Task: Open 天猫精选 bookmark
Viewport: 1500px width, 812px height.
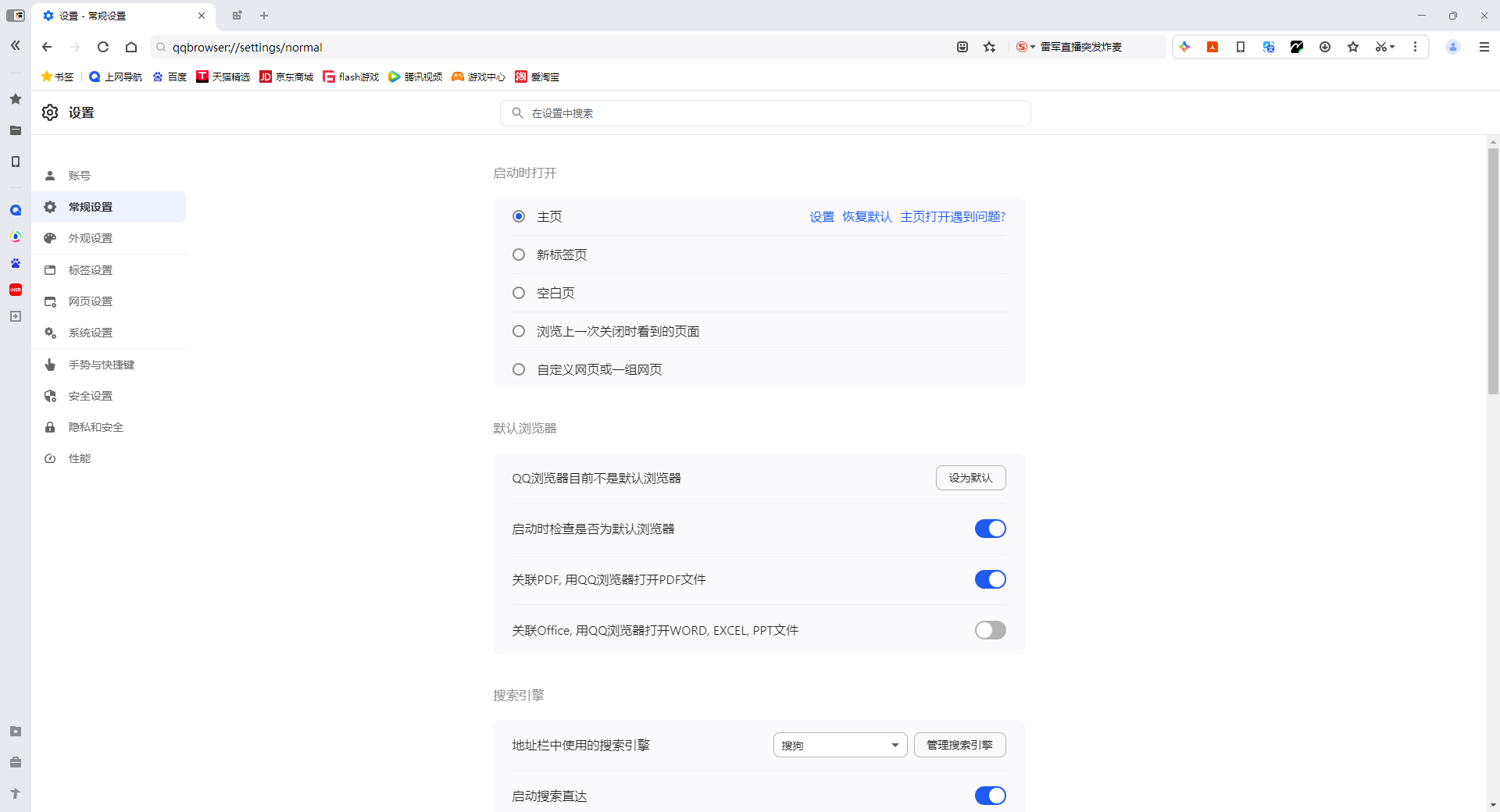Action: click(x=223, y=77)
